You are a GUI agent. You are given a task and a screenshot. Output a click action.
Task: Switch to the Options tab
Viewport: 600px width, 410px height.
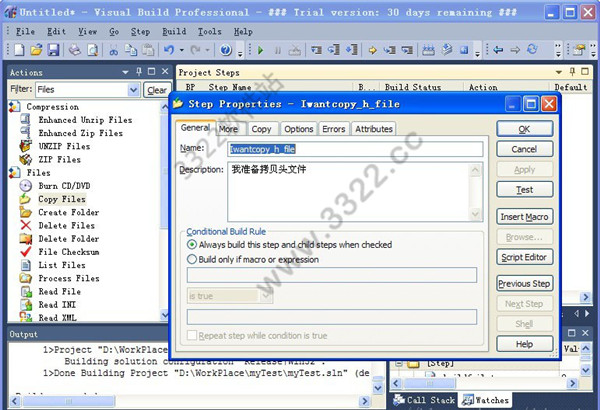tap(298, 129)
